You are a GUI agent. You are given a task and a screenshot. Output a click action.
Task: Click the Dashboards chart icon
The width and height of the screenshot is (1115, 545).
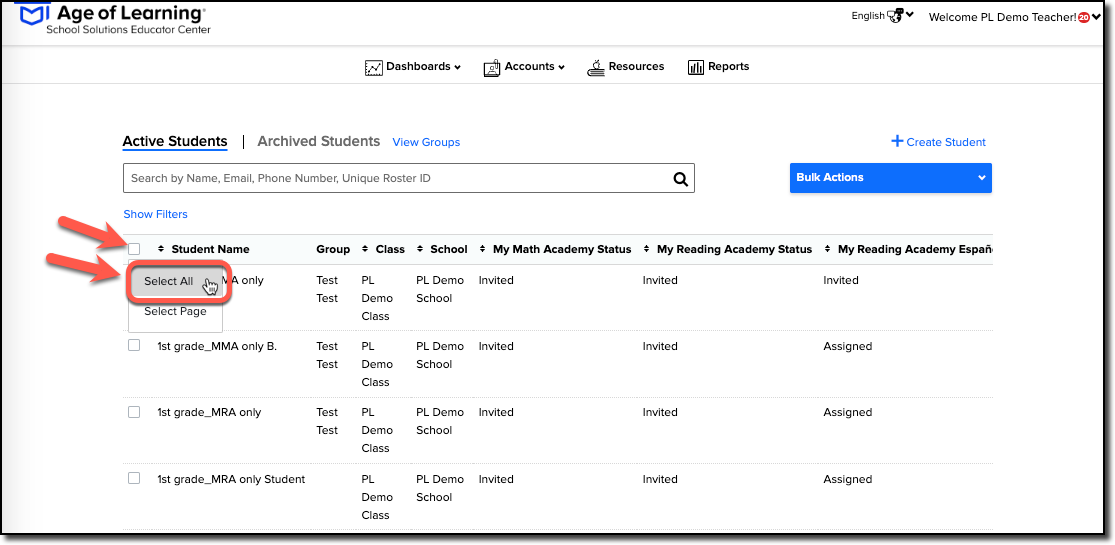pyautogui.click(x=373, y=68)
